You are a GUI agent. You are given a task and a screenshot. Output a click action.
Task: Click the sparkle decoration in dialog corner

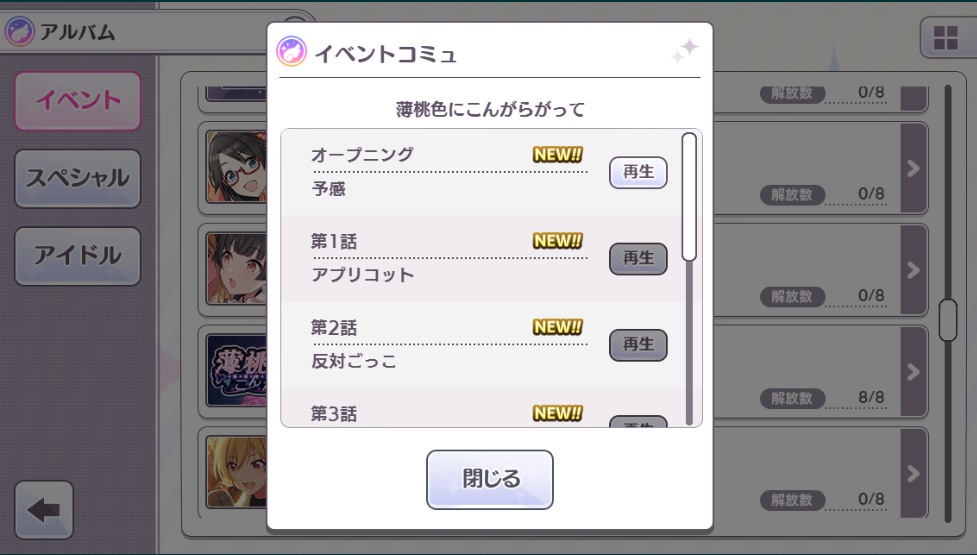click(x=685, y=50)
